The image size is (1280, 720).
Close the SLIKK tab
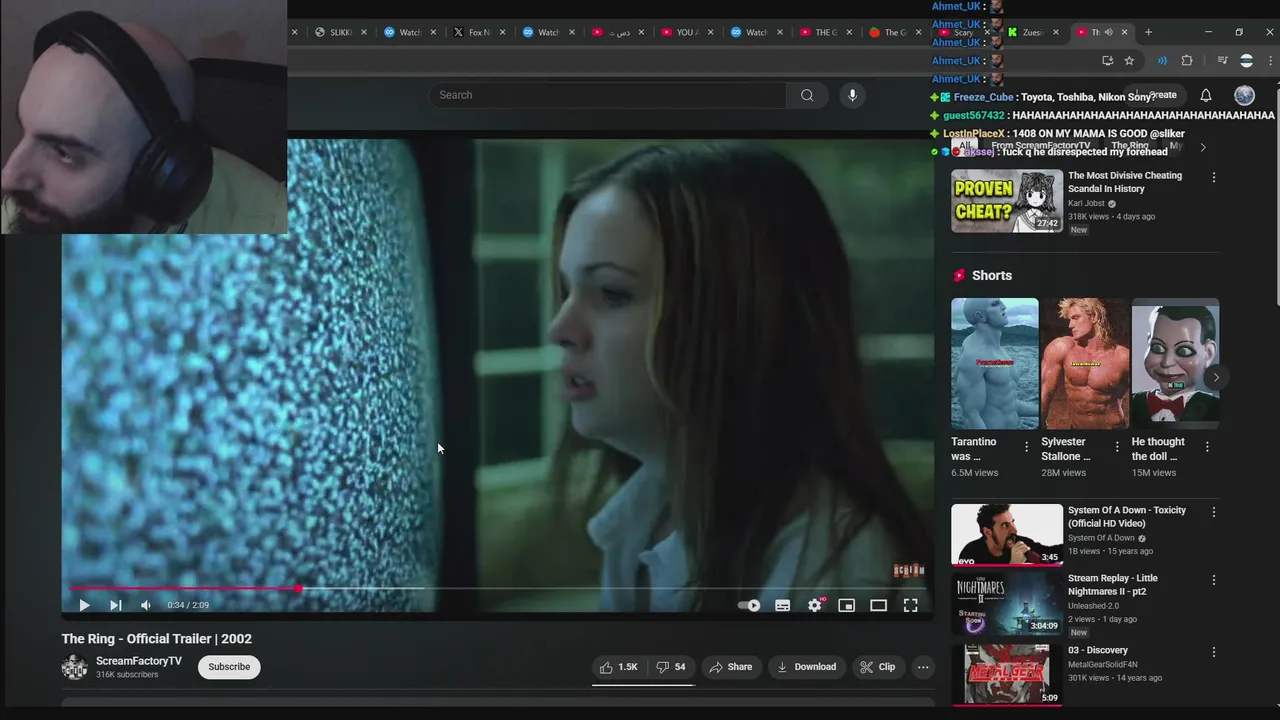(x=364, y=32)
